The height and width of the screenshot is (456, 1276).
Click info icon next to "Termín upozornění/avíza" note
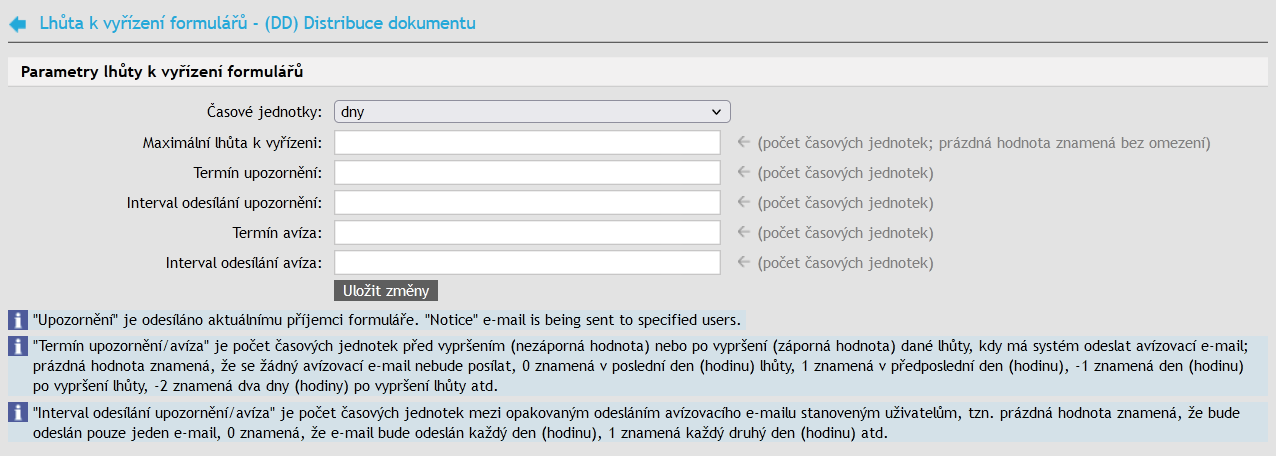pyautogui.click(x=17, y=346)
